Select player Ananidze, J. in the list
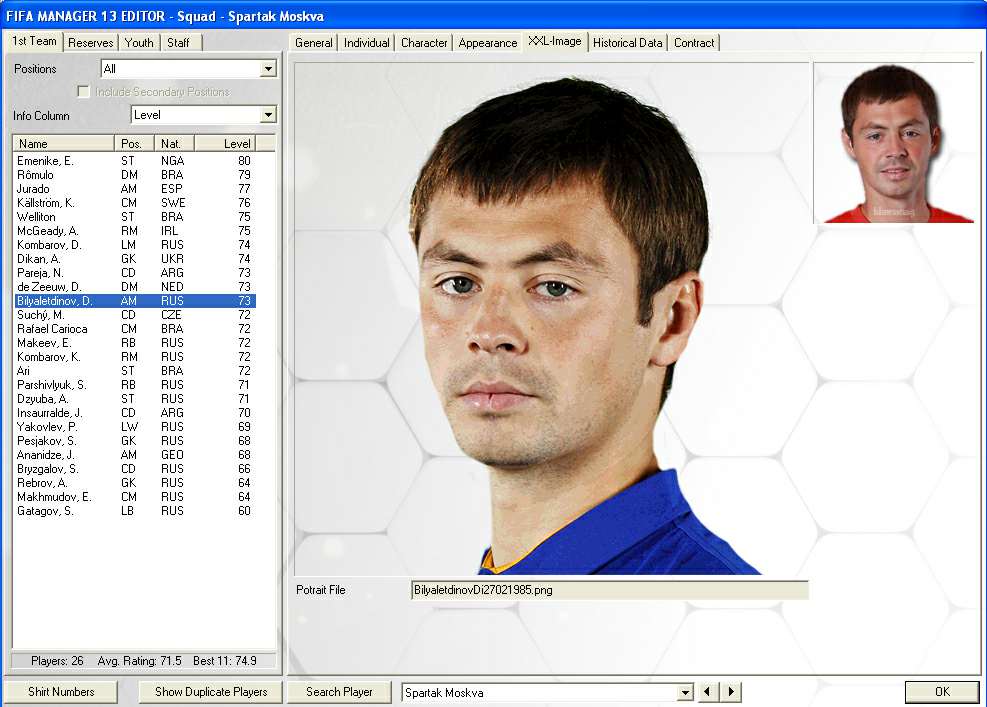This screenshot has width=987, height=707. coord(135,455)
